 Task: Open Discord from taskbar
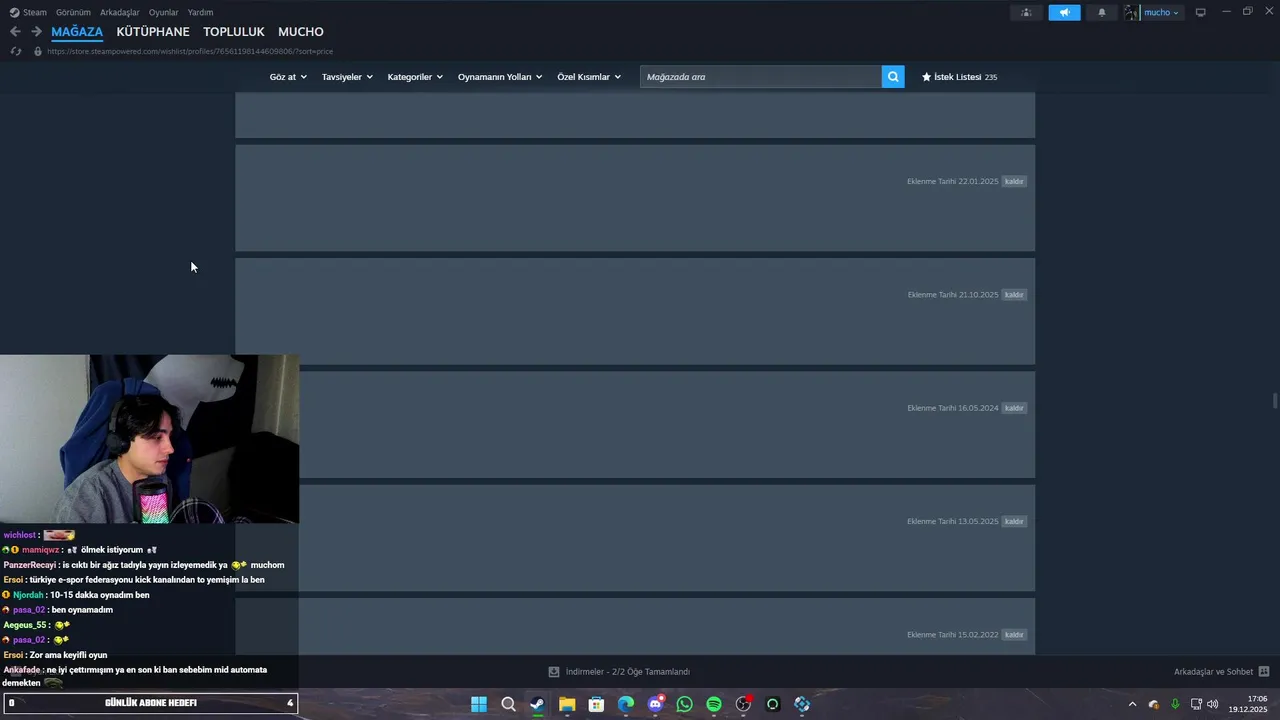655,704
